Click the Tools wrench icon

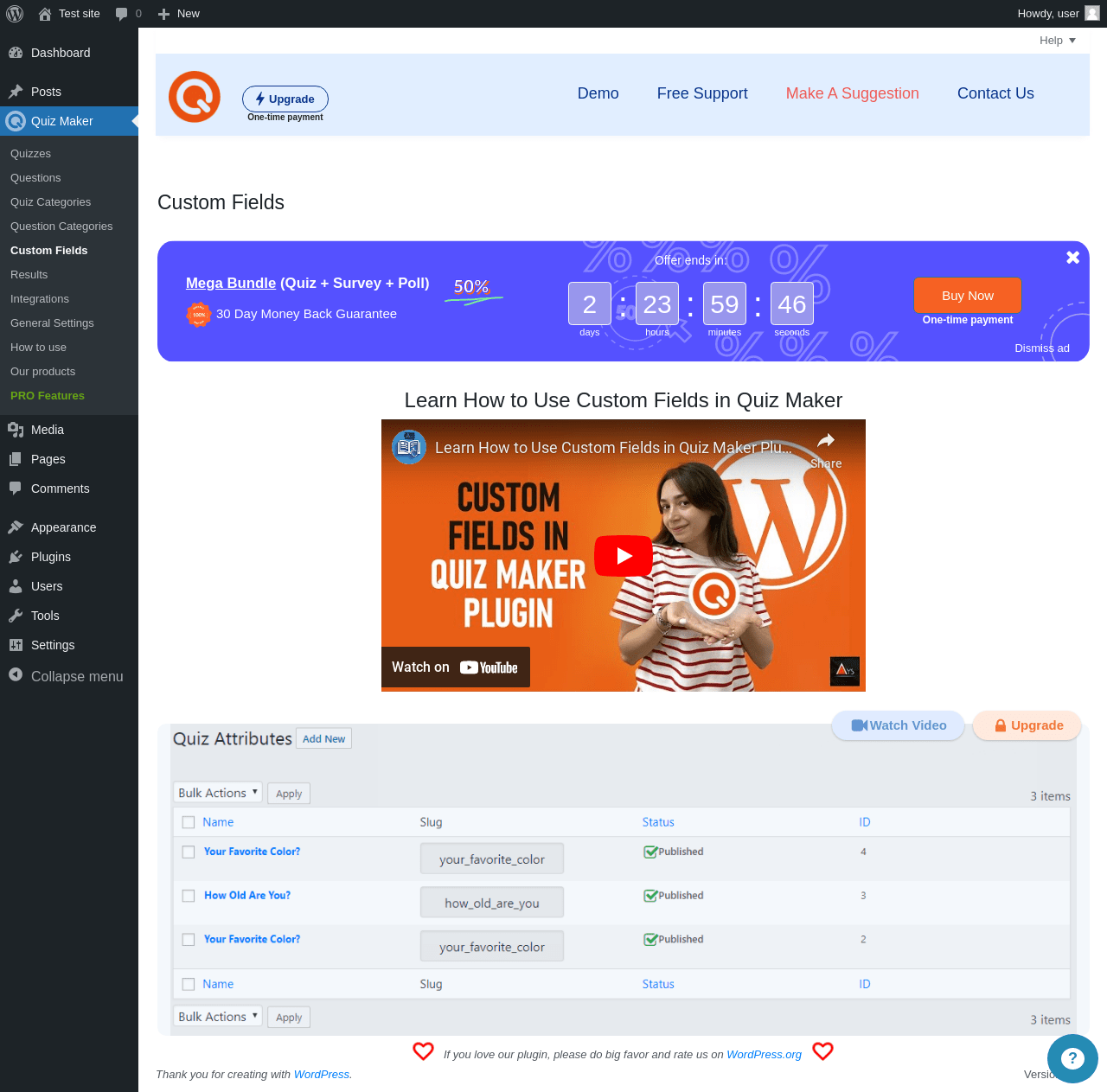(x=16, y=616)
